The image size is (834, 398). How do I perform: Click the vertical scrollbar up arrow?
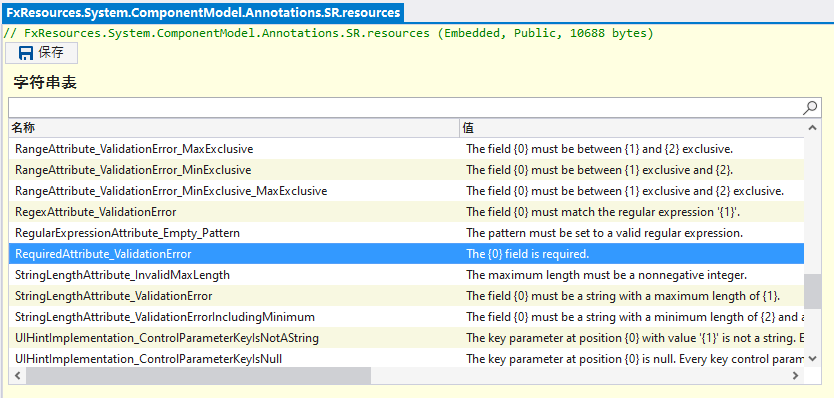[812, 128]
